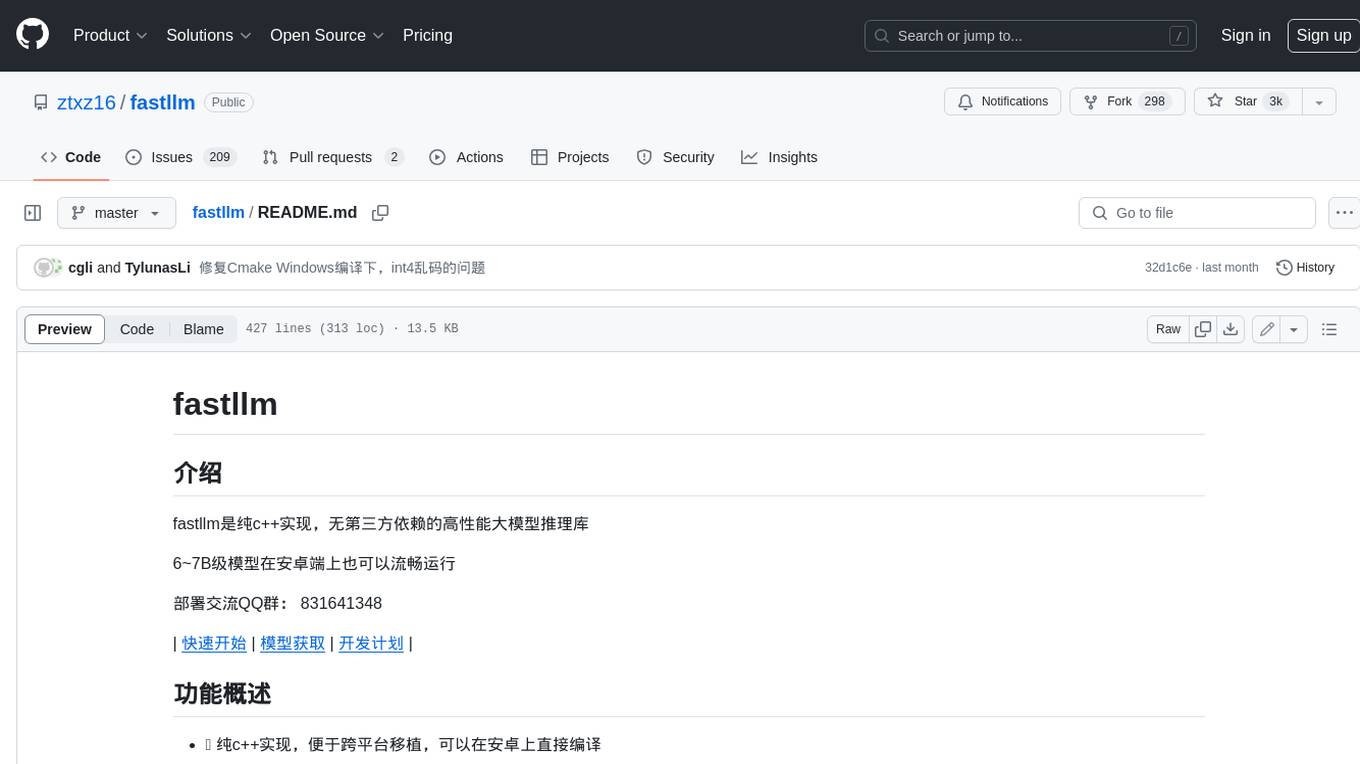
Task: Open the Raw file view
Action: [1168, 329]
